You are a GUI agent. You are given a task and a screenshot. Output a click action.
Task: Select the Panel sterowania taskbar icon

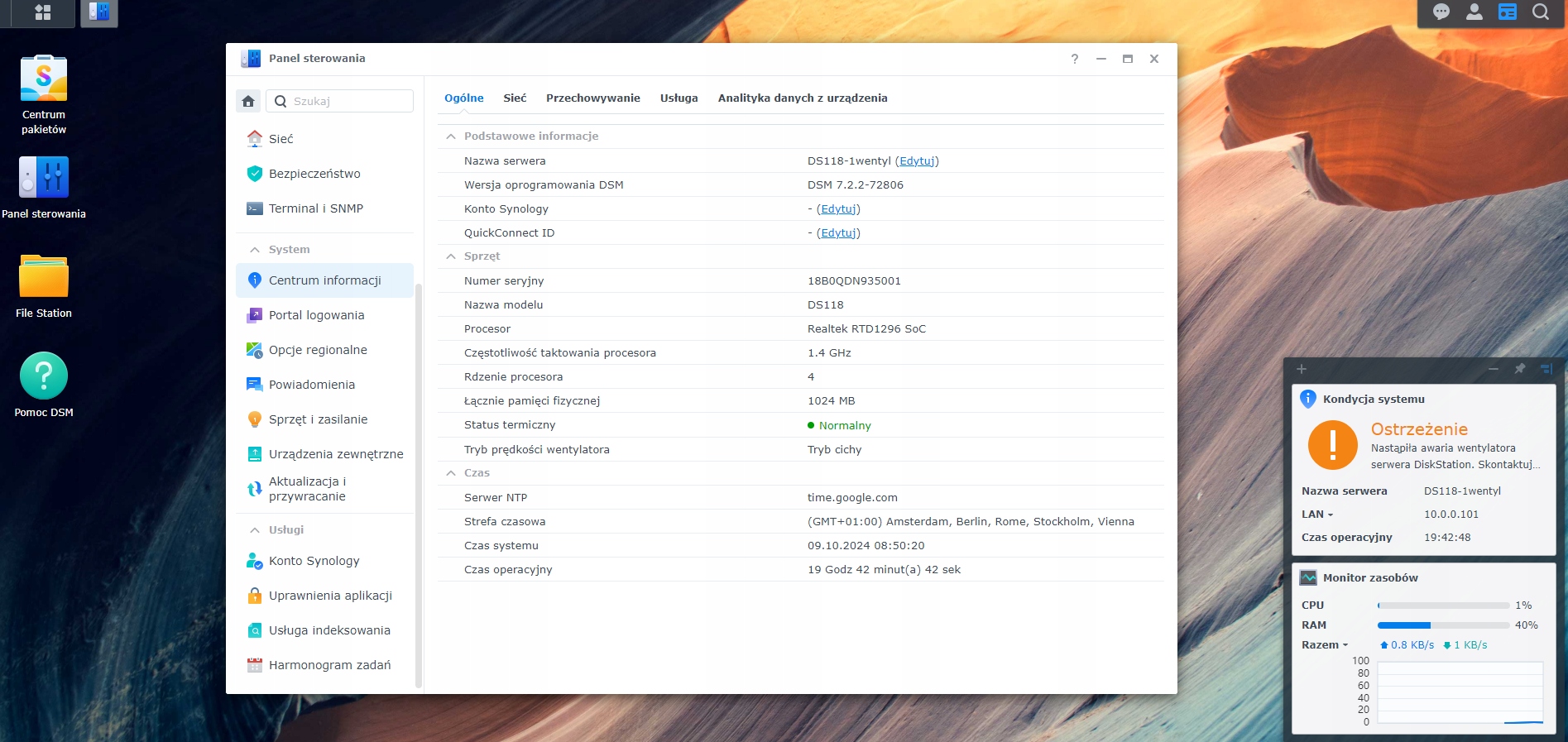[99, 12]
